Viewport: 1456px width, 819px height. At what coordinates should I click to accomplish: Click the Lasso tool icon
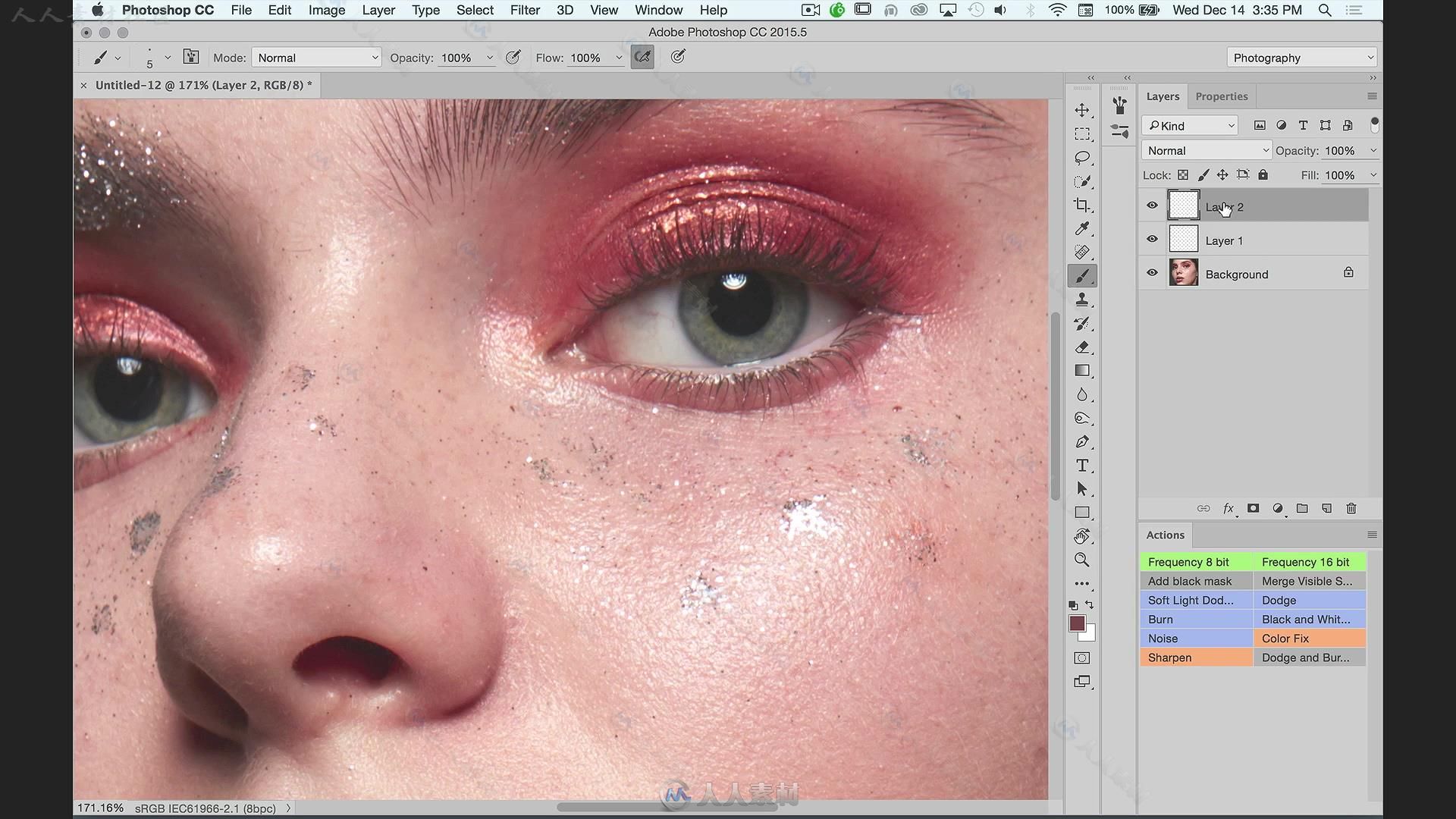(x=1082, y=157)
